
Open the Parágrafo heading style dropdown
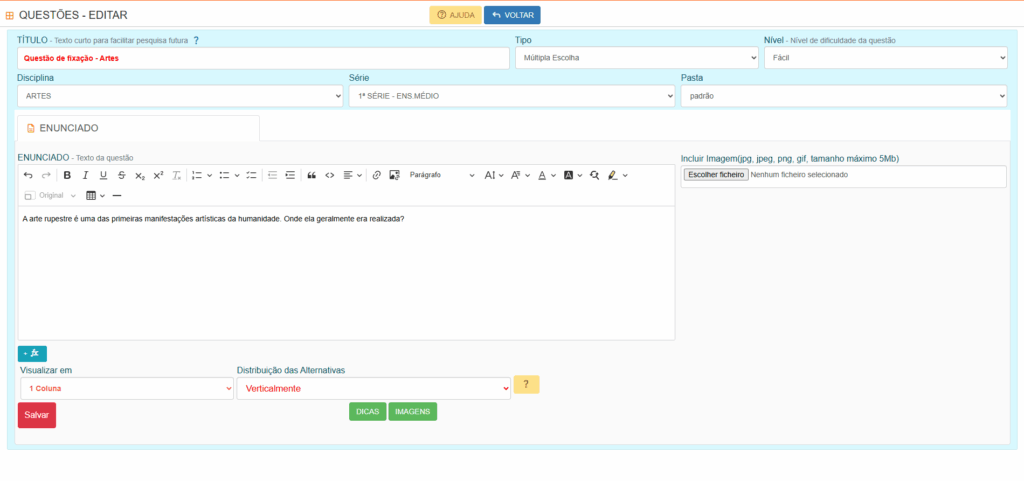click(441, 175)
